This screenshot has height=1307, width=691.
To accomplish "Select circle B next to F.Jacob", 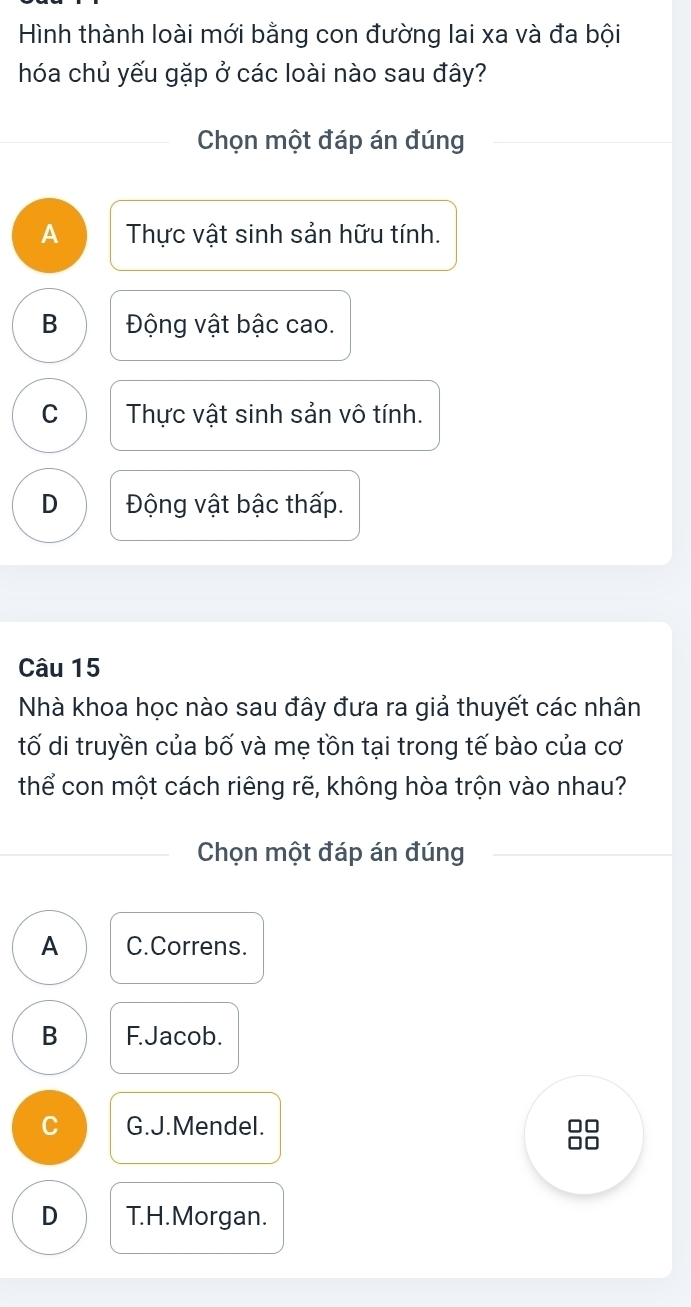I will [50, 1037].
